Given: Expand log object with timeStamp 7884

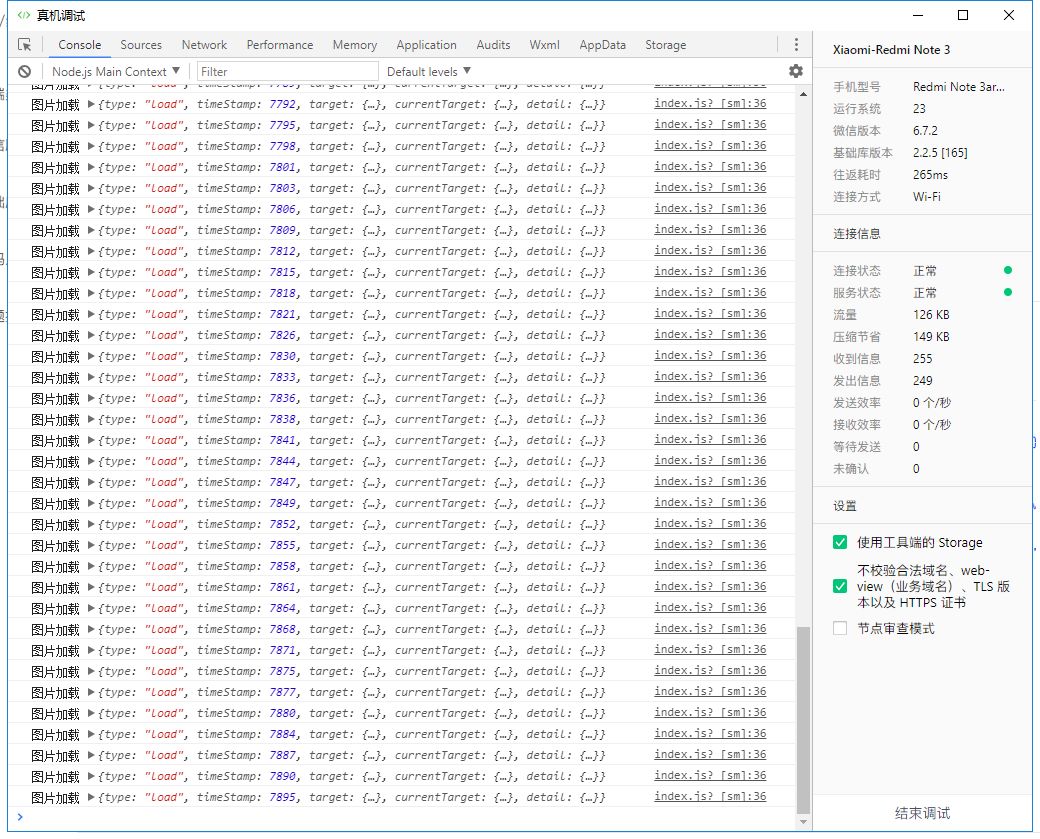Looking at the screenshot, I should click(91, 734).
